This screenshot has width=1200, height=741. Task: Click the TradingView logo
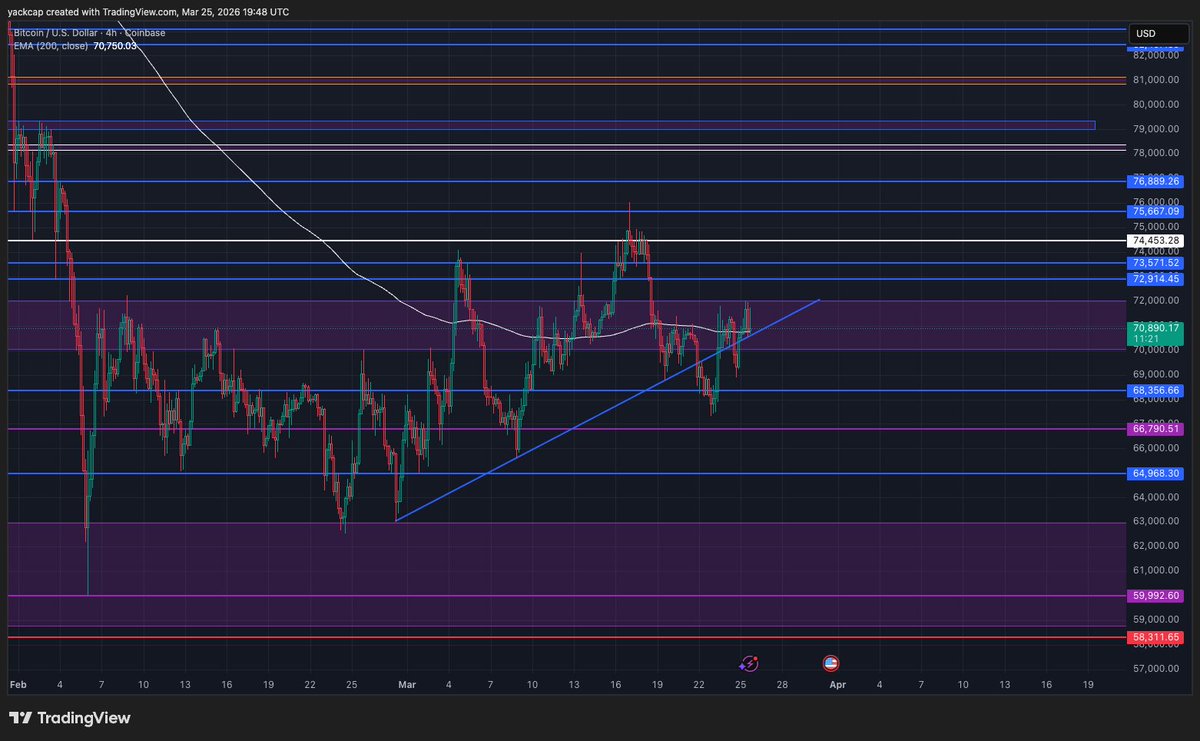pos(70,718)
